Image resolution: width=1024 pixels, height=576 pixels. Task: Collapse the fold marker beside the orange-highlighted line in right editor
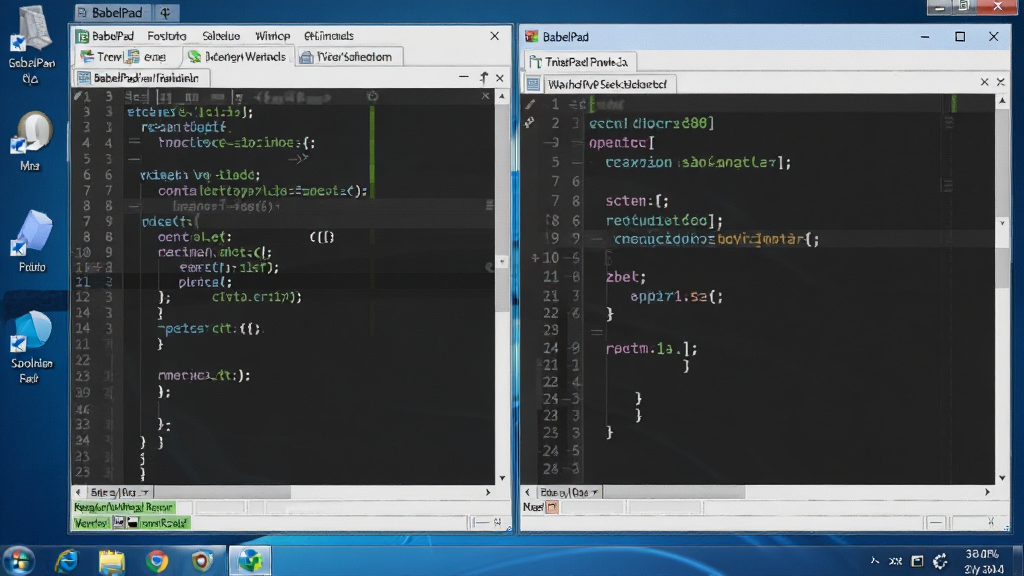pos(597,239)
